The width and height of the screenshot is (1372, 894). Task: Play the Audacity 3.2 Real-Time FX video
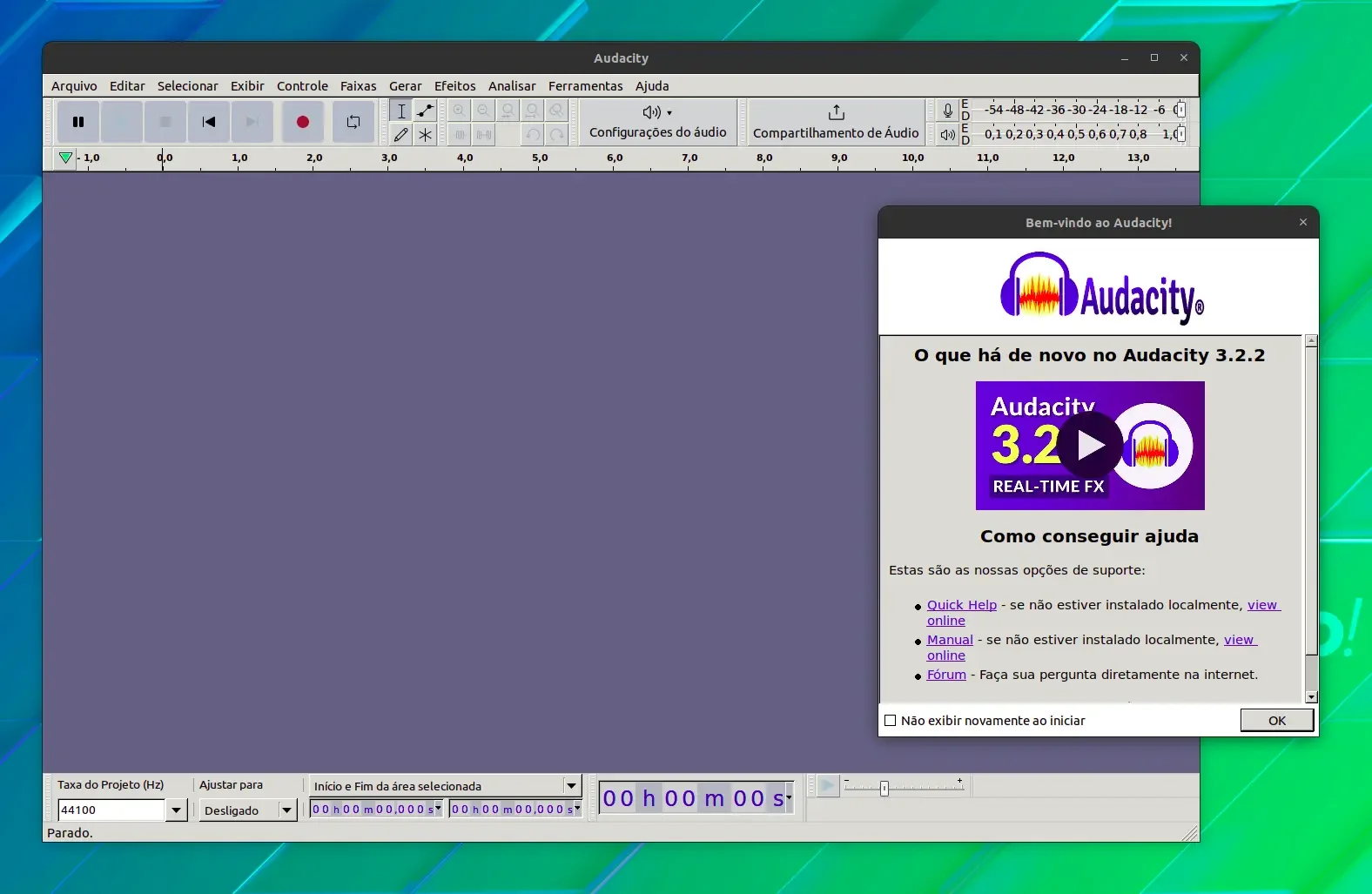(1090, 446)
